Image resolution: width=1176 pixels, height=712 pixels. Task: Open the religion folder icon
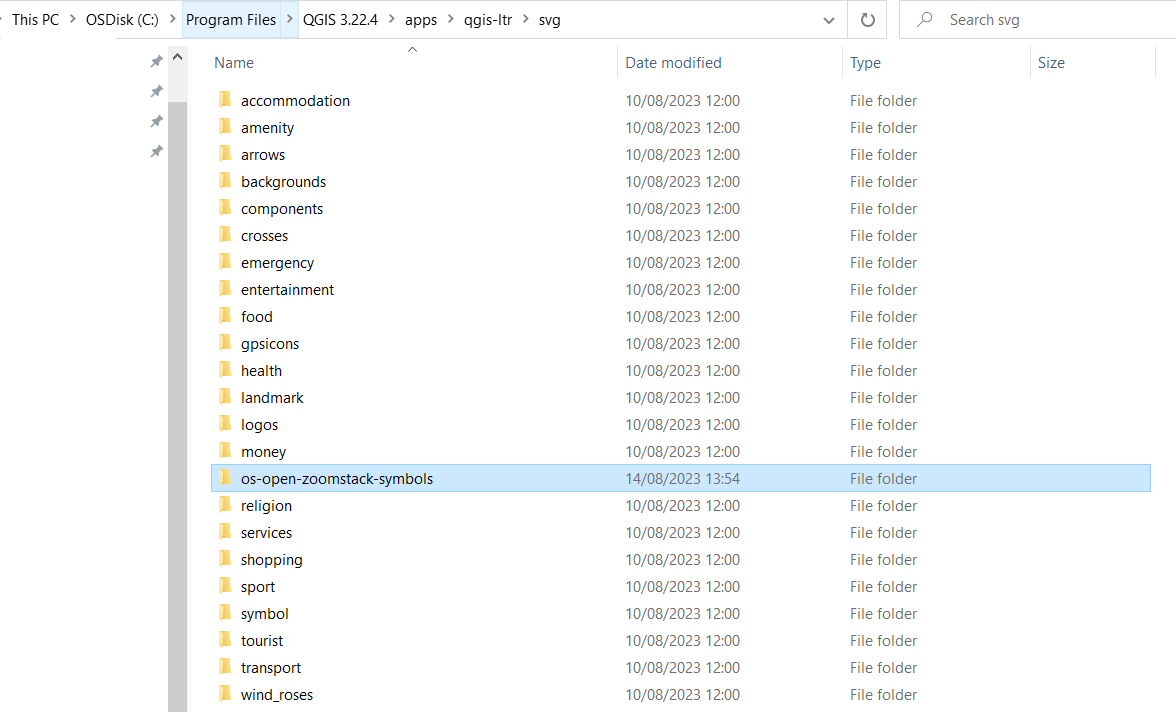click(225, 505)
